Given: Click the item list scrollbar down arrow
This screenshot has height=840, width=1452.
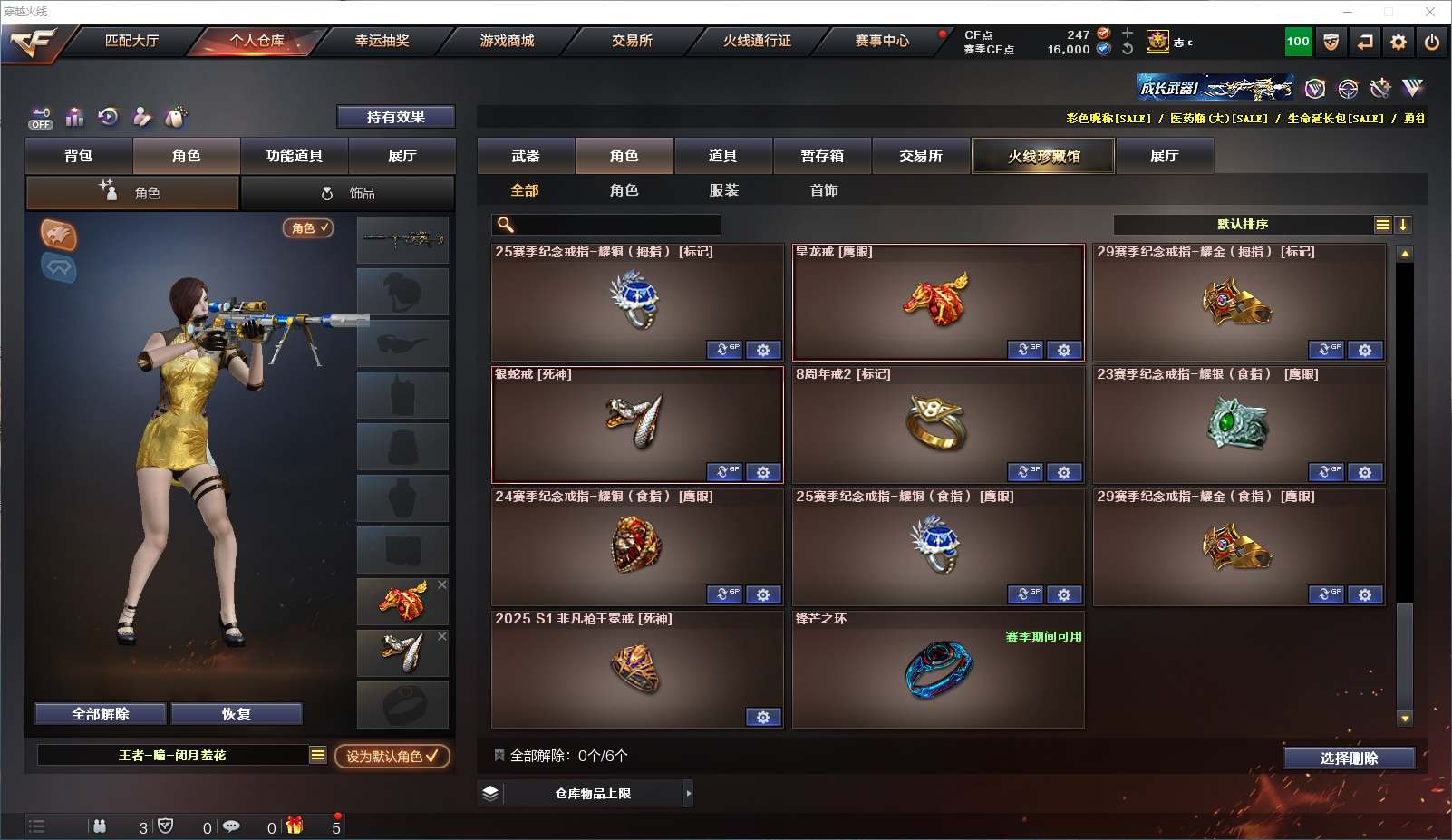Looking at the screenshot, I should point(1405,719).
